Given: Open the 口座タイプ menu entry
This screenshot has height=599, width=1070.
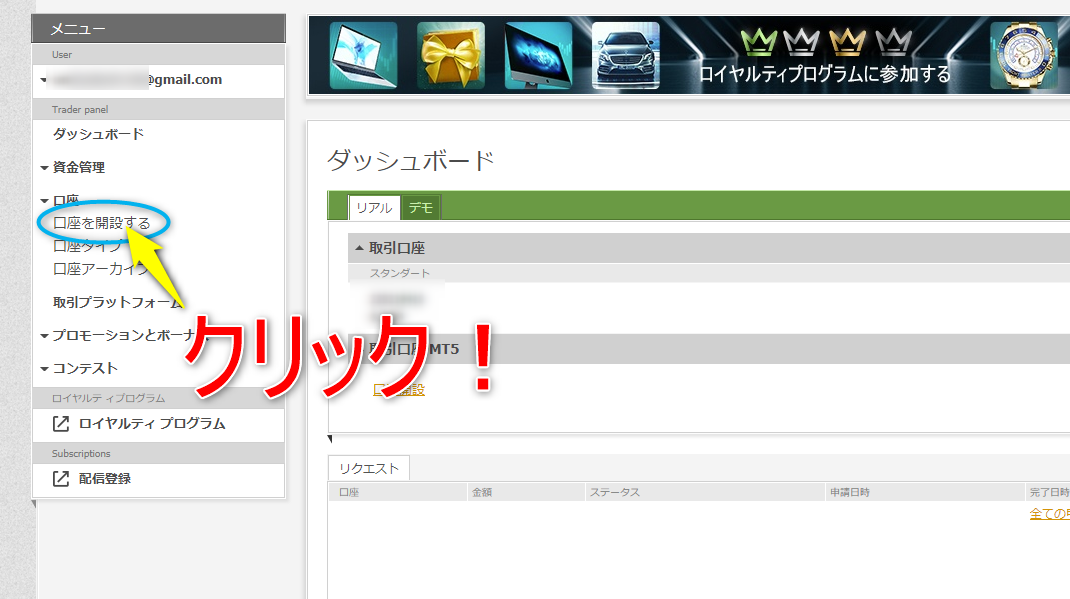Looking at the screenshot, I should (x=87, y=246).
